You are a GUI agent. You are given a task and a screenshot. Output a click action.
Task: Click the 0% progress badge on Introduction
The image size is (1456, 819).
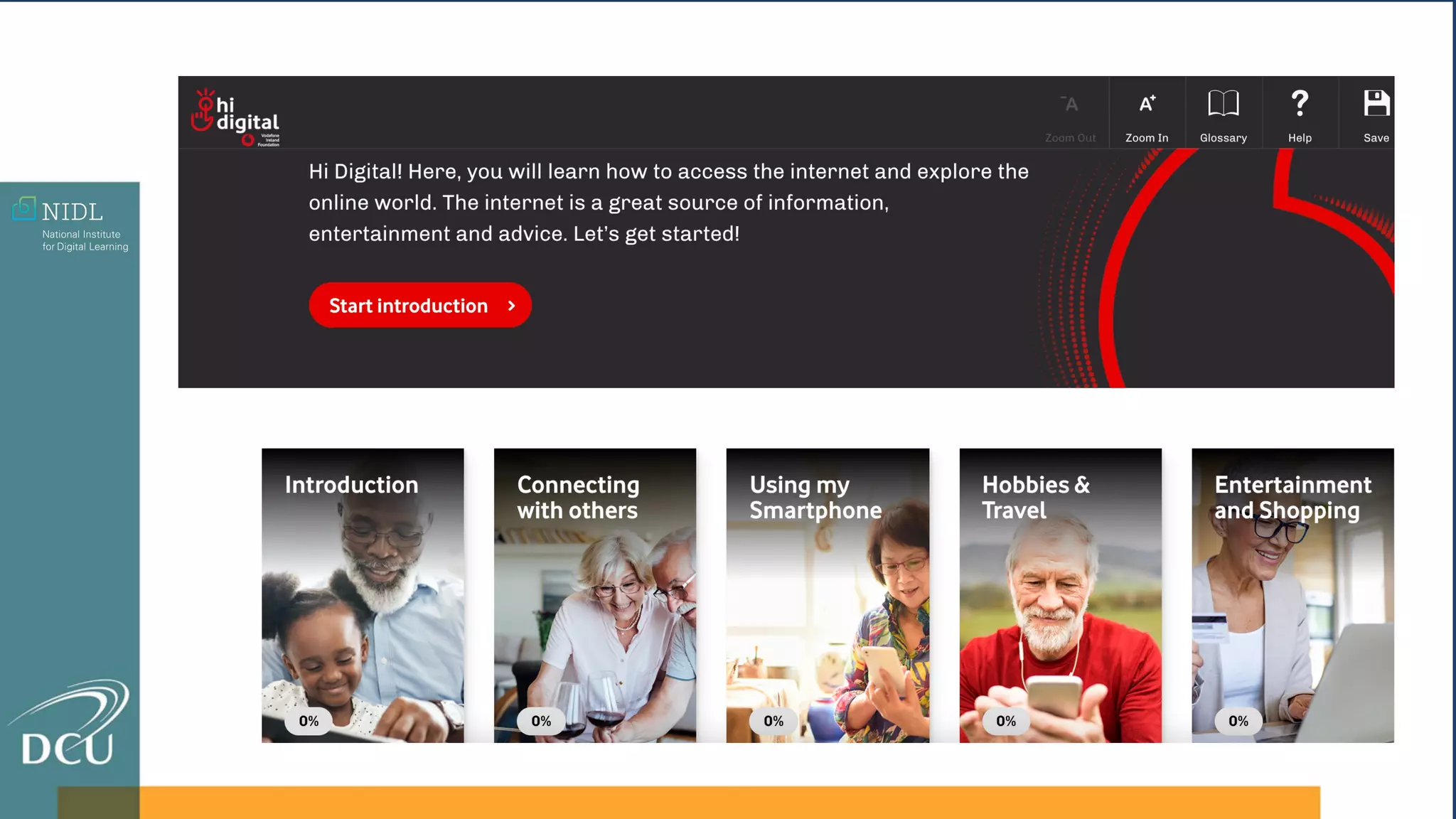pos(309,722)
